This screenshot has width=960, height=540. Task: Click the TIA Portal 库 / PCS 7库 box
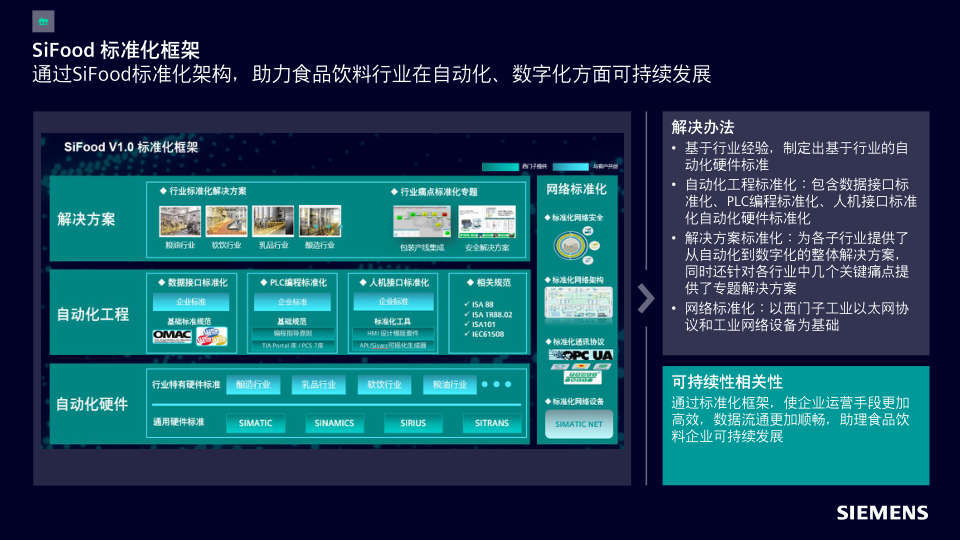[293, 346]
